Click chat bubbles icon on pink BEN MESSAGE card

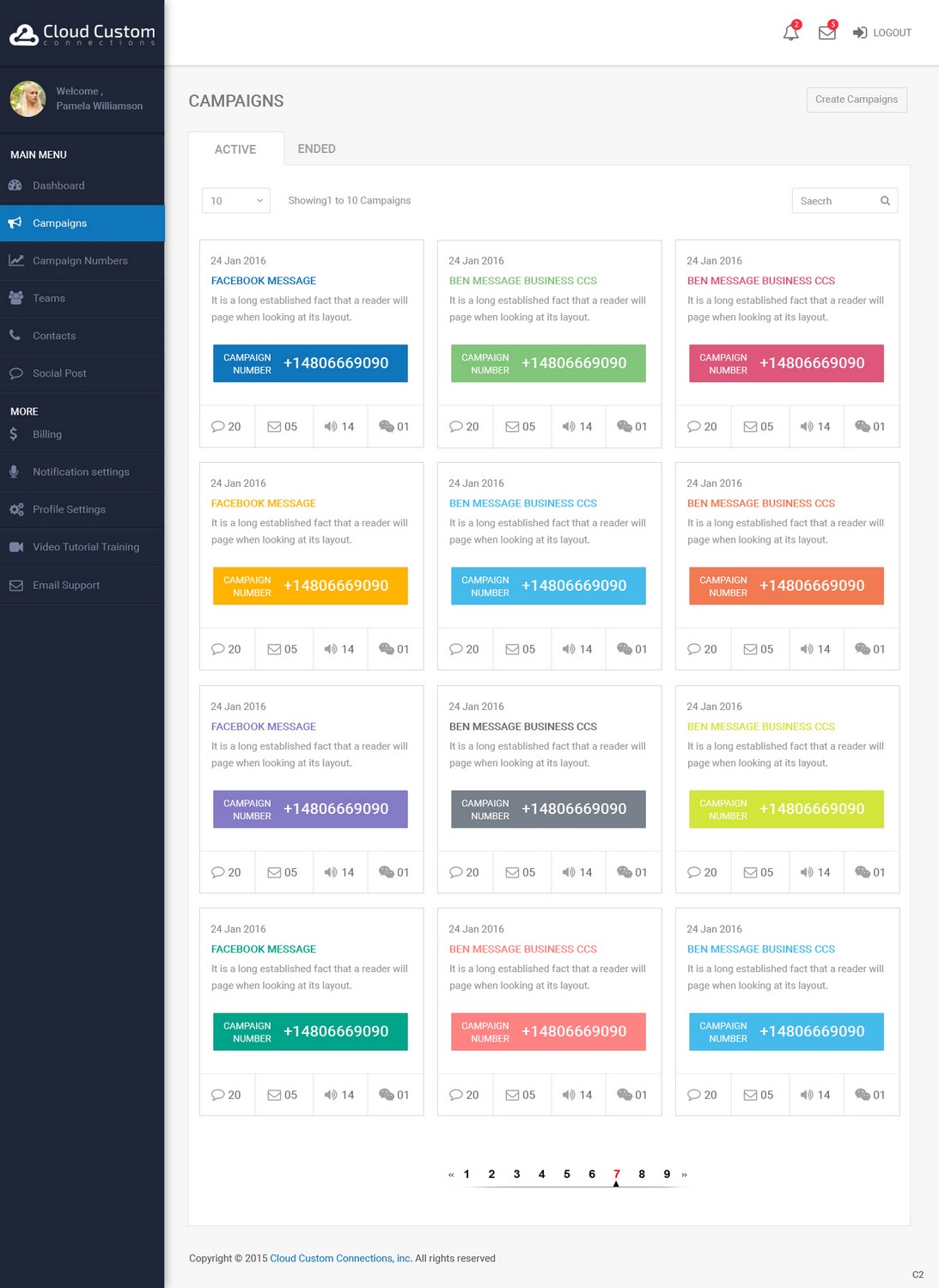coord(863,427)
